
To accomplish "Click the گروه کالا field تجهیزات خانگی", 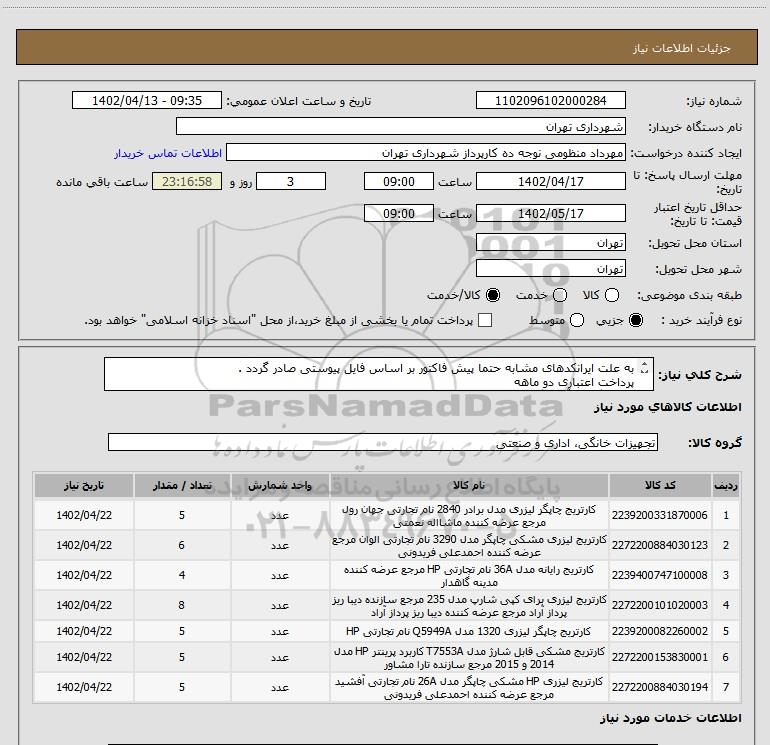I will pyautogui.click(x=383, y=442).
